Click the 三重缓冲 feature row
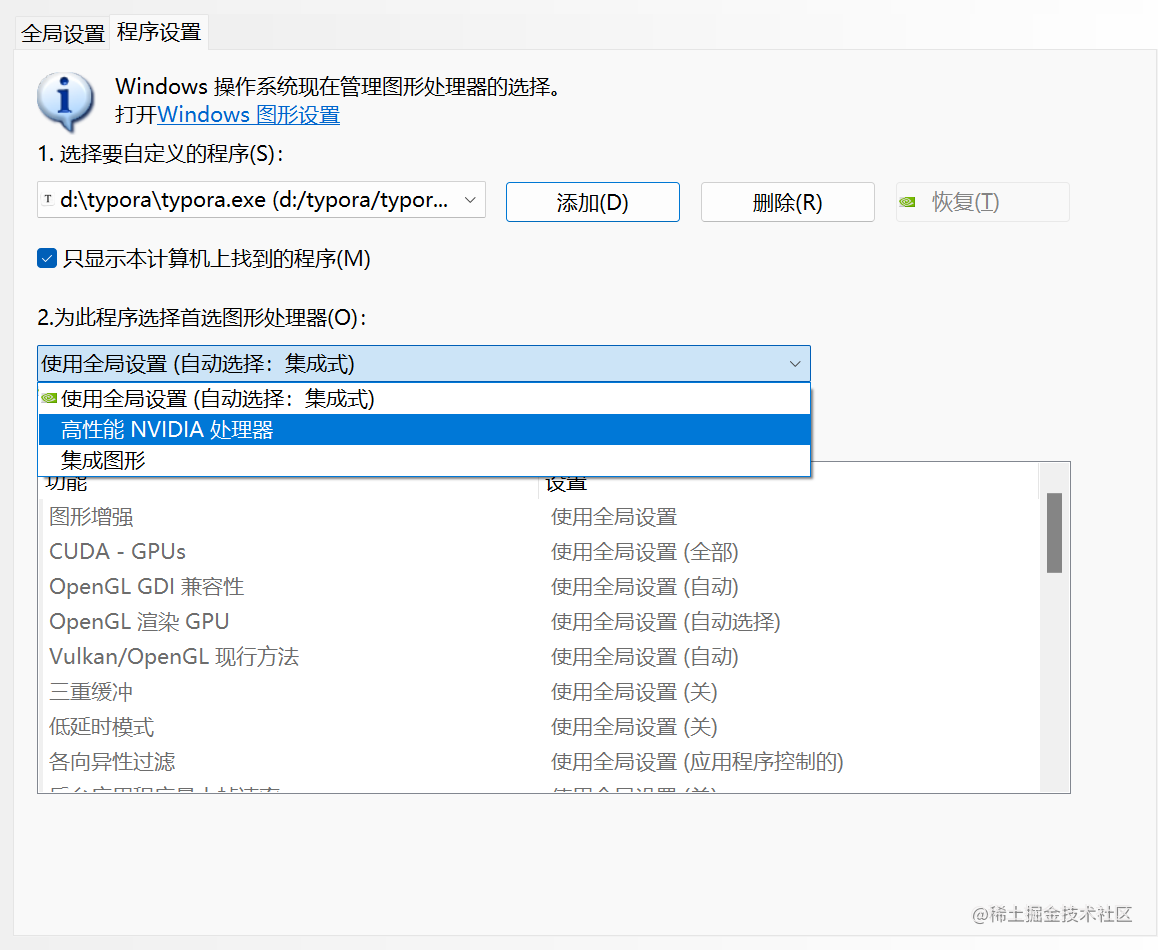Screen dimensions: 1158x950 [x=90, y=691]
